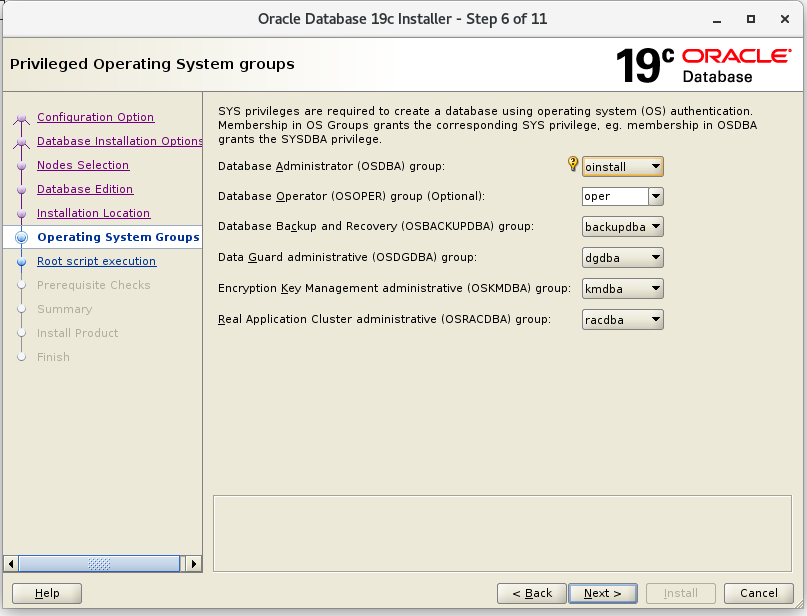Click the Back button

[532, 593]
